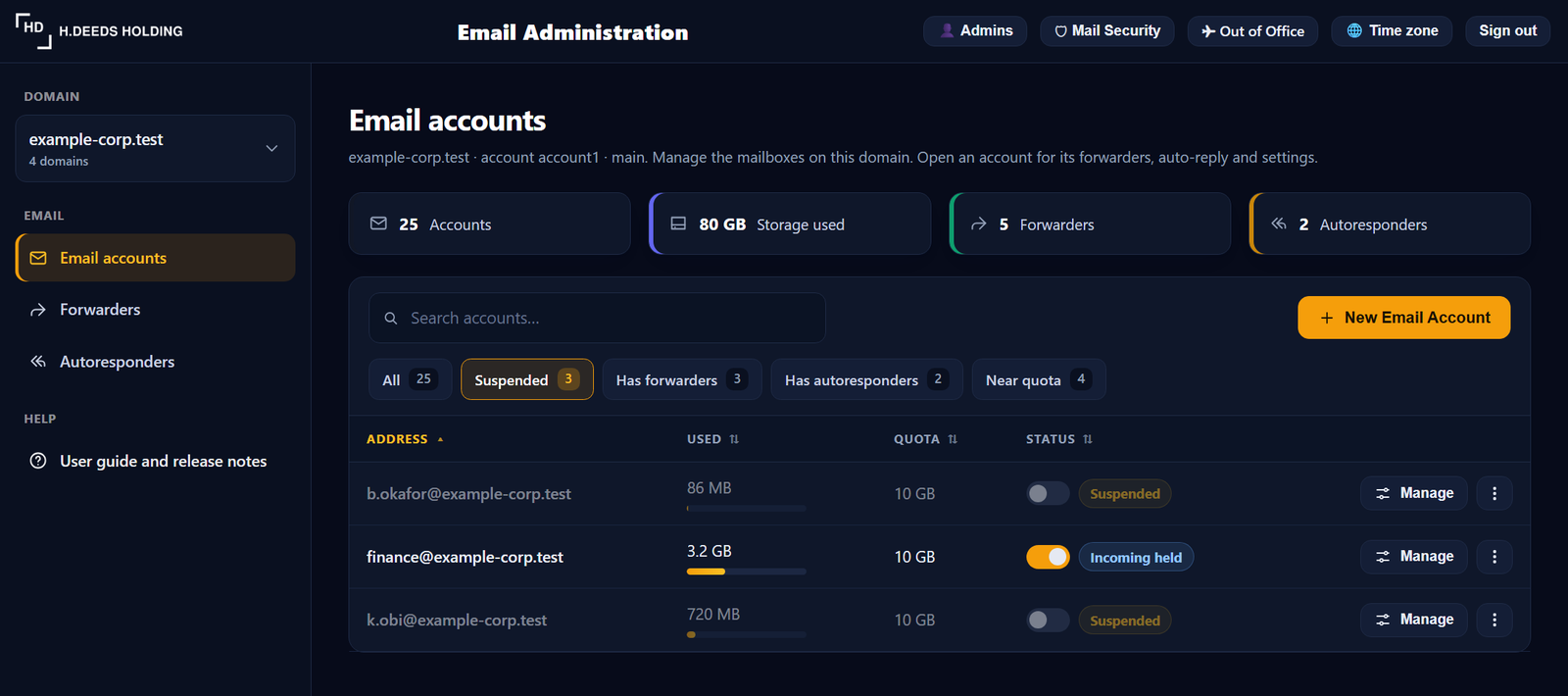Create a New Email Account
Image resolution: width=1568 pixels, height=696 pixels.
(x=1403, y=318)
